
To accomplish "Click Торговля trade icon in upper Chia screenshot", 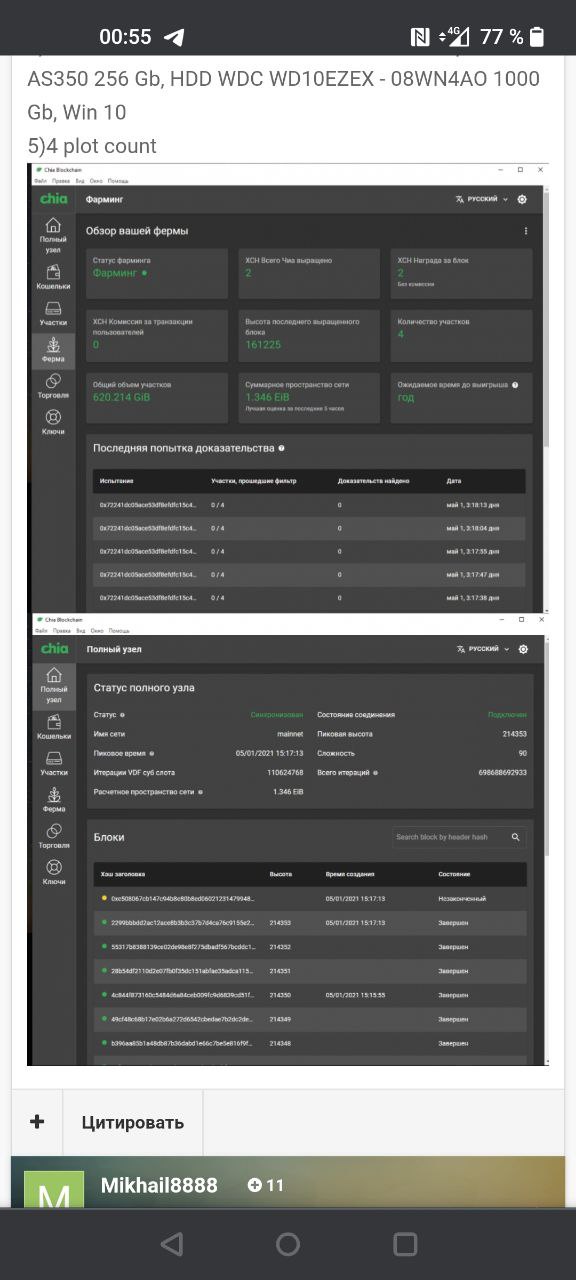I will click(x=54, y=387).
